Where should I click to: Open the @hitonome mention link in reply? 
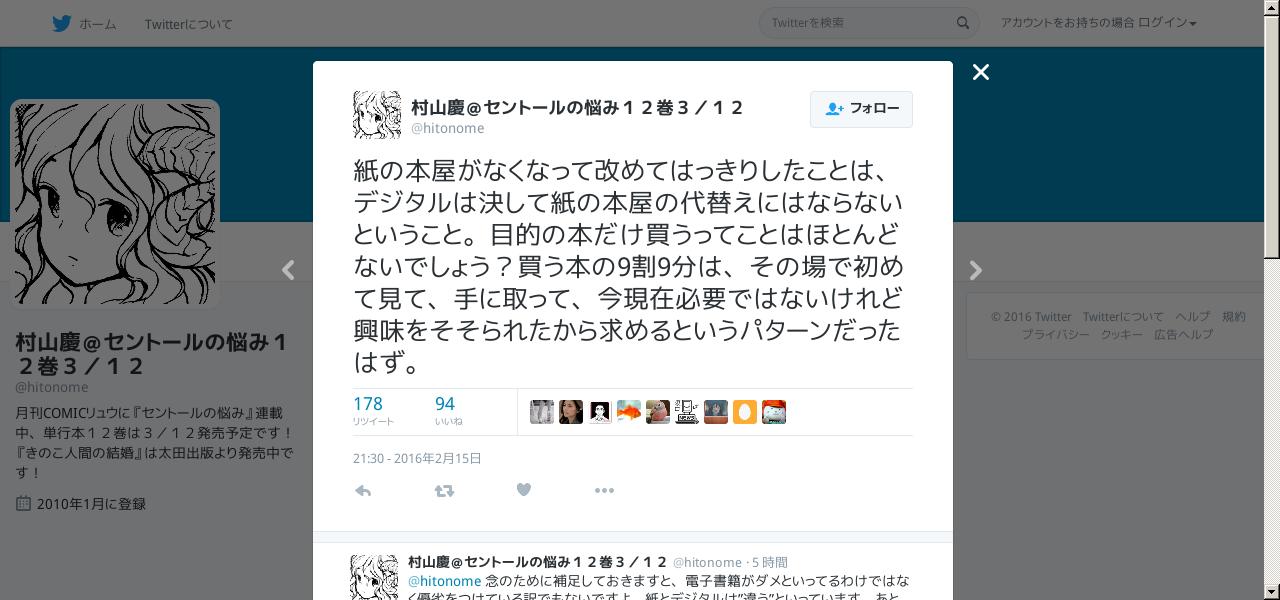coord(444,581)
